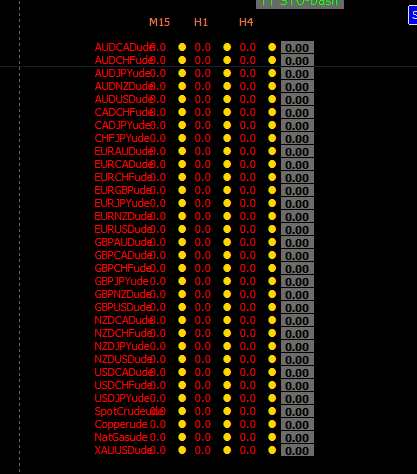
Task: Open the CADJPY symbol label
Action: [122, 125]
